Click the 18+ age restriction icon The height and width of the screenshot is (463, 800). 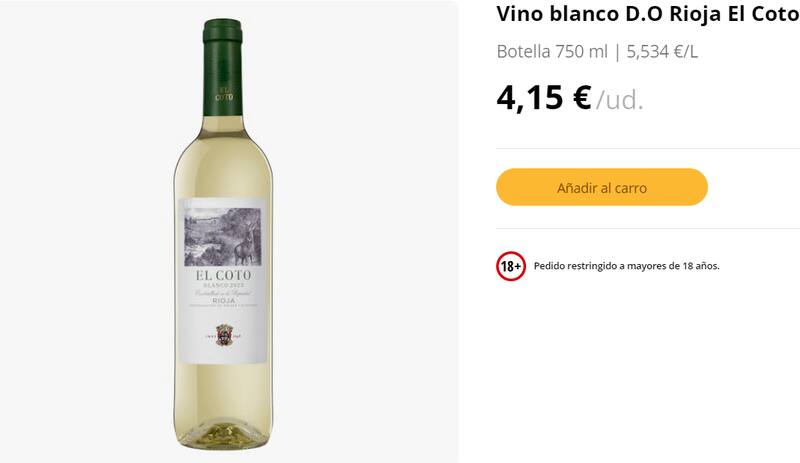coord(511,266)
